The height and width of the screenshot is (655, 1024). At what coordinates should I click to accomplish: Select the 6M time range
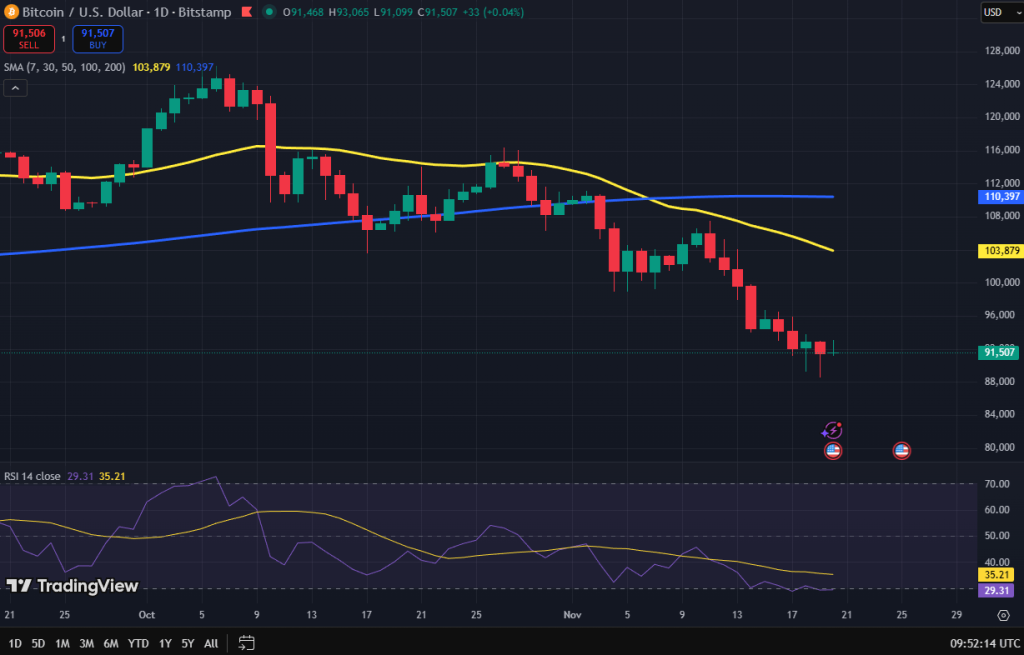tap(111, 643)
